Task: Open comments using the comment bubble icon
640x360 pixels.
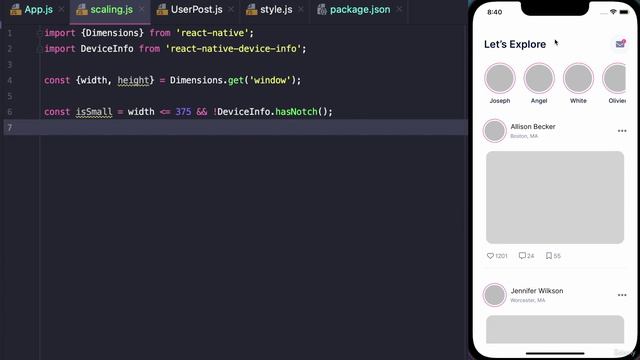Action: (522, 256)
